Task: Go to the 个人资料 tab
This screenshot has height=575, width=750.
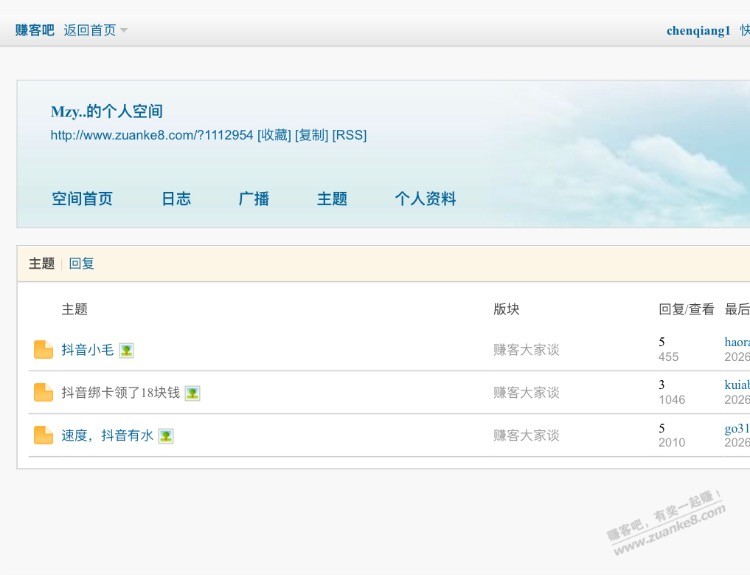Action: (x=425, y=199)
